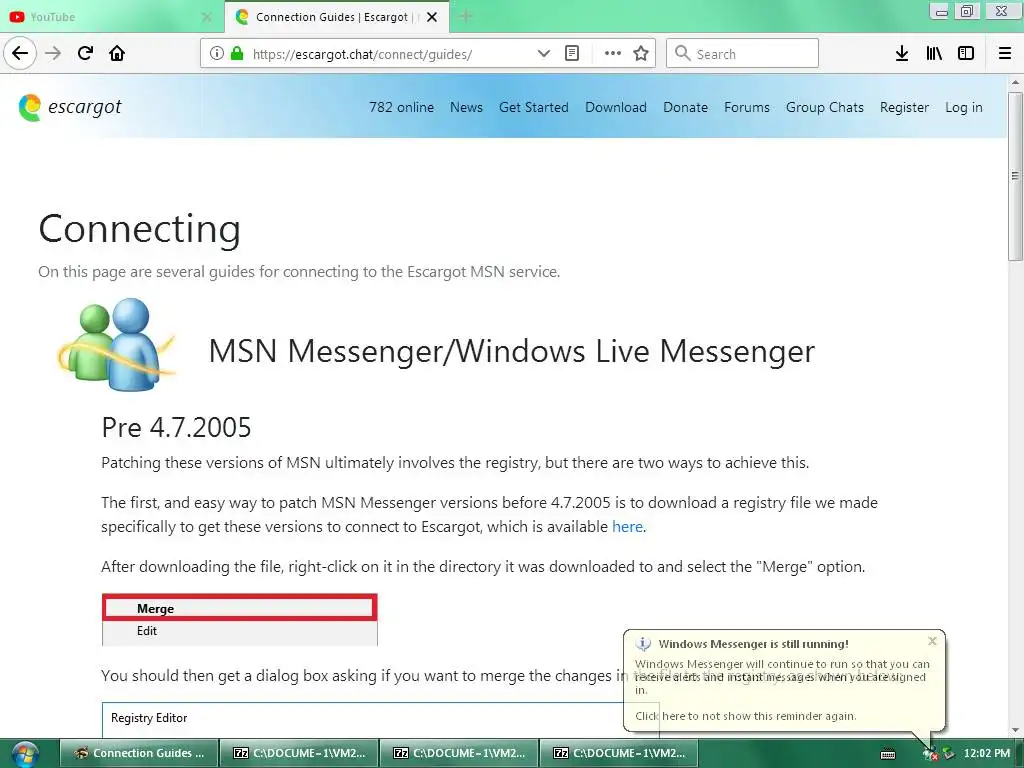Click the 782 online counter link

point(401,107)
